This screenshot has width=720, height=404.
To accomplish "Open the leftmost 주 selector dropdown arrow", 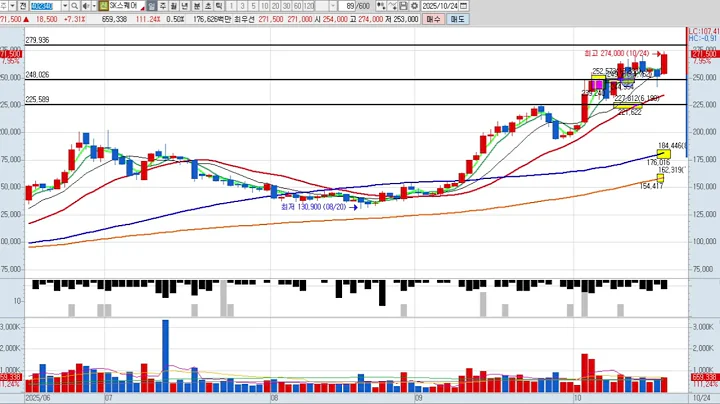I will click(12, 6).
